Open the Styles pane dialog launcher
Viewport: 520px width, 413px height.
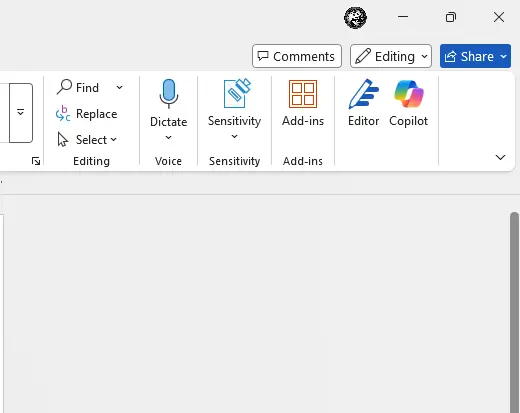point(36,161)
